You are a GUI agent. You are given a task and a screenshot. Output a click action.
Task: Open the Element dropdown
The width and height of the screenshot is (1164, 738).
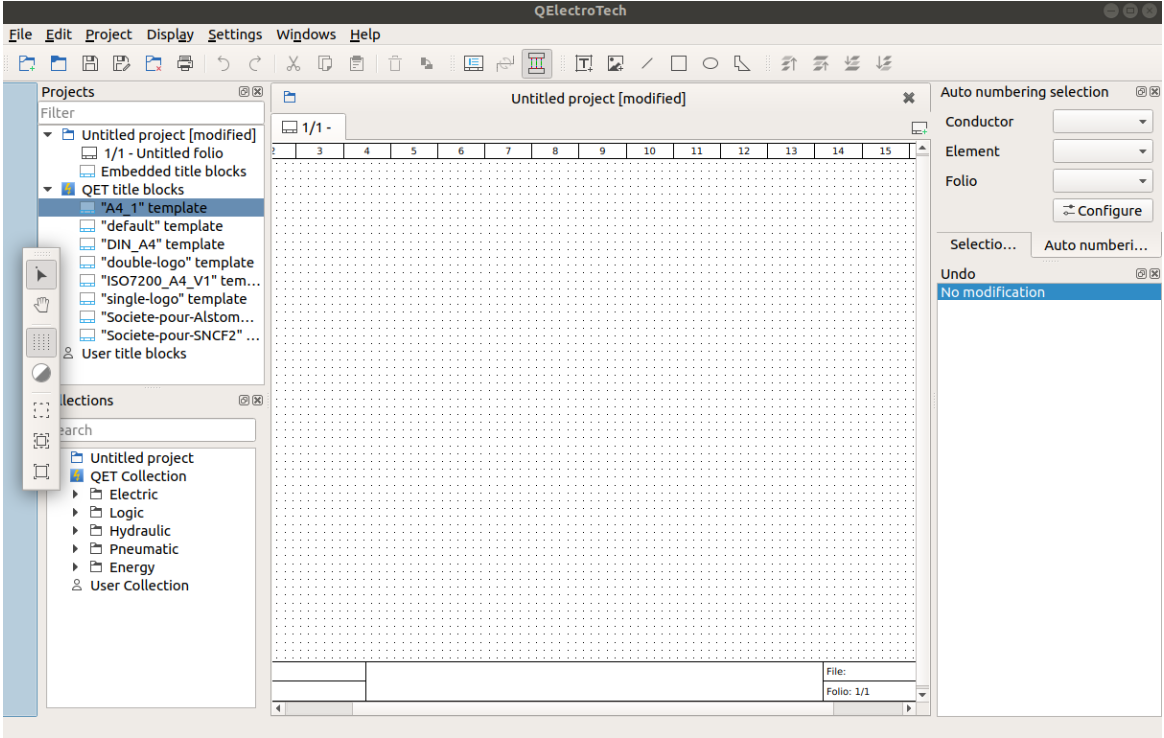pyautogui.click(x=1102, y=151)
